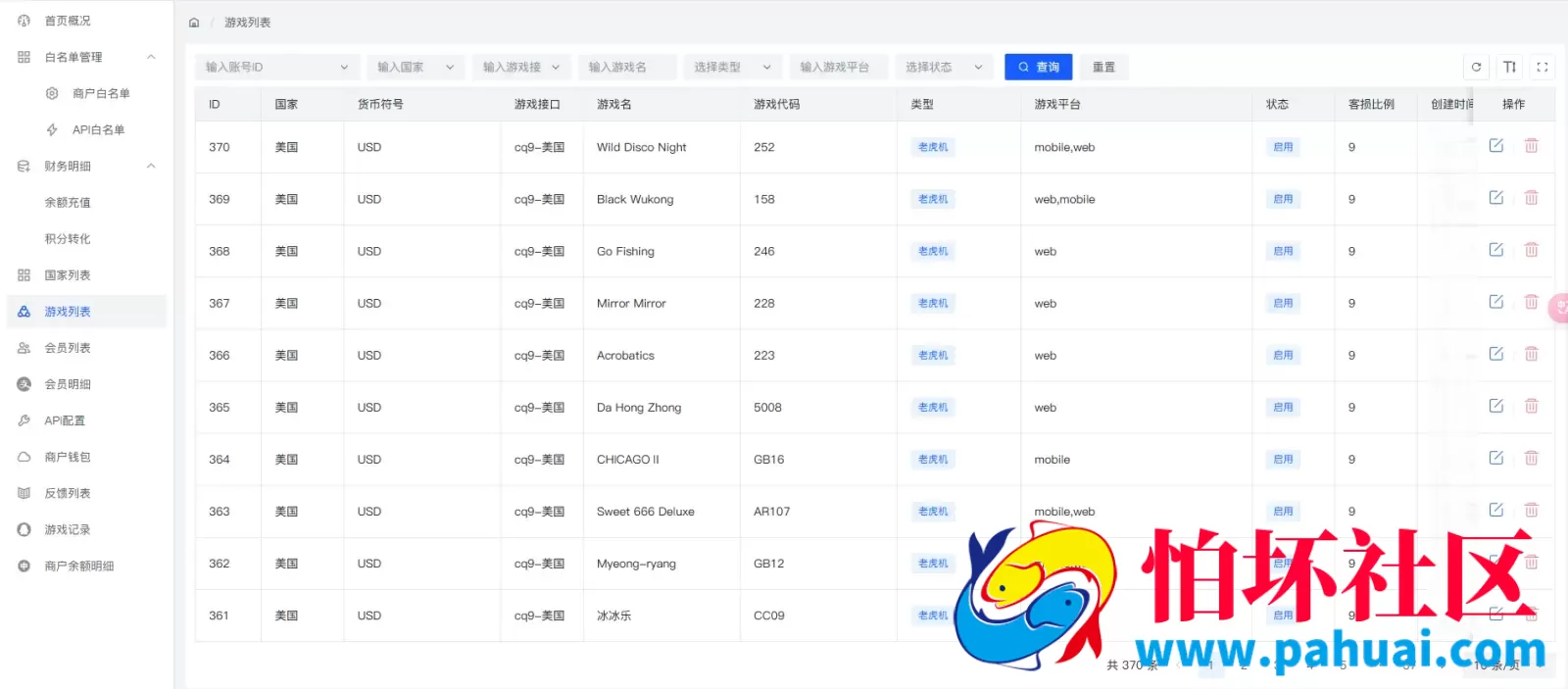
Task: Delete the Acrobatics game row
Action: pos(1531,354)
